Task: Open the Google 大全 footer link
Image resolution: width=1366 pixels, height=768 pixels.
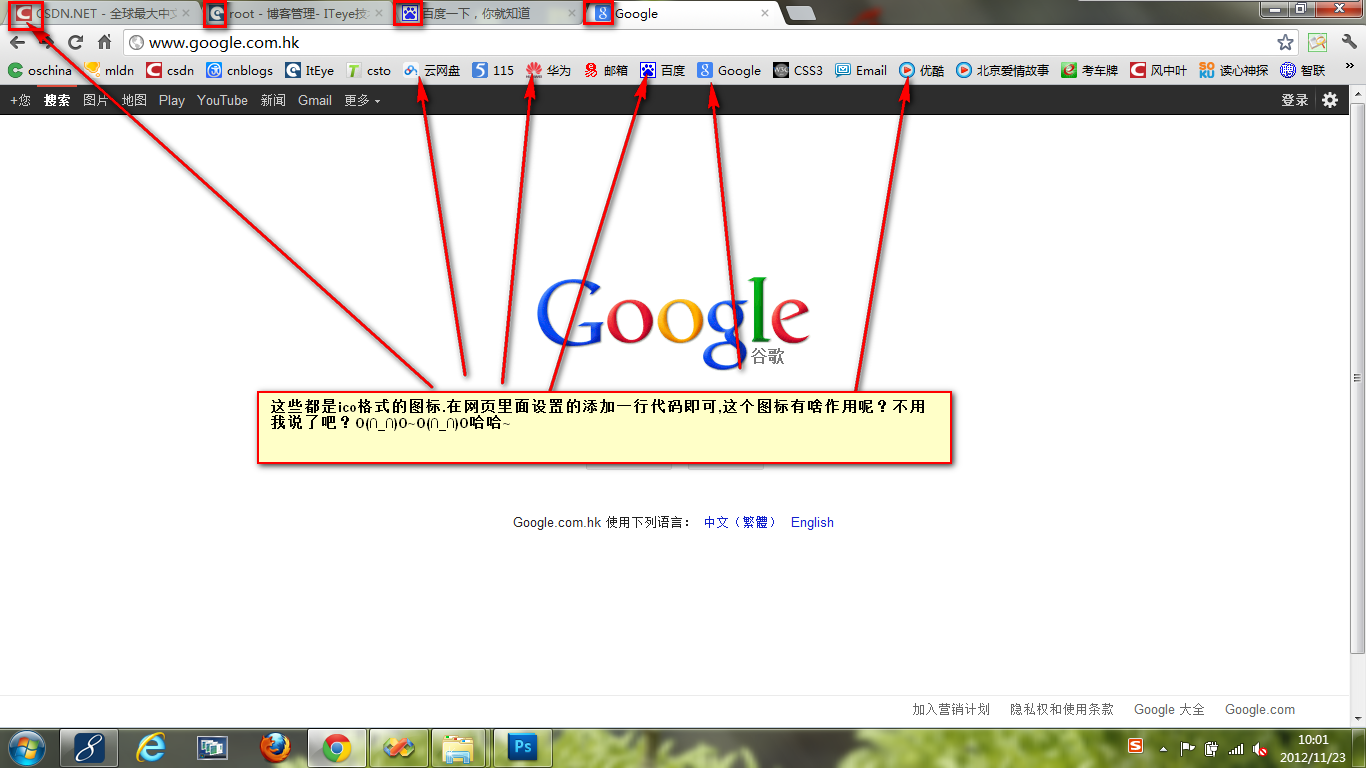Action: (1169, 709)
